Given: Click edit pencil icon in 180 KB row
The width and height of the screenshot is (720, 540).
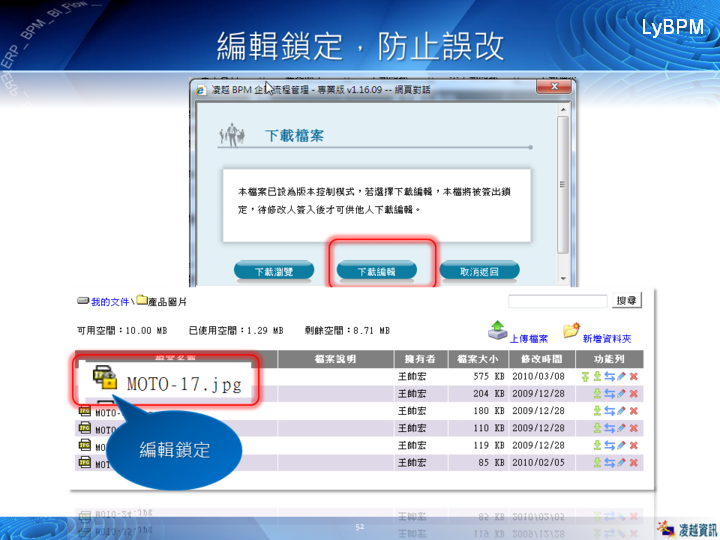Looking at the screenshot, I should [621, 411].
